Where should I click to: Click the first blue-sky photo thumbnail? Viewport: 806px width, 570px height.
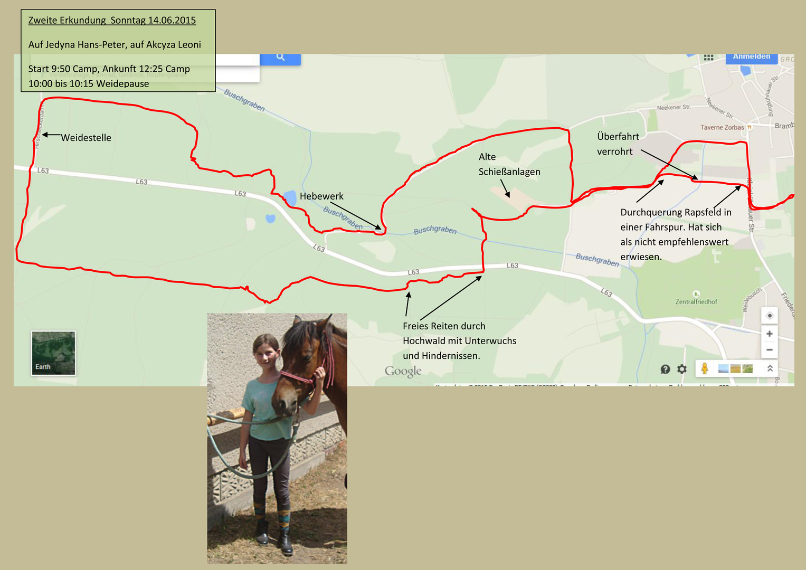tap(723, 369)
